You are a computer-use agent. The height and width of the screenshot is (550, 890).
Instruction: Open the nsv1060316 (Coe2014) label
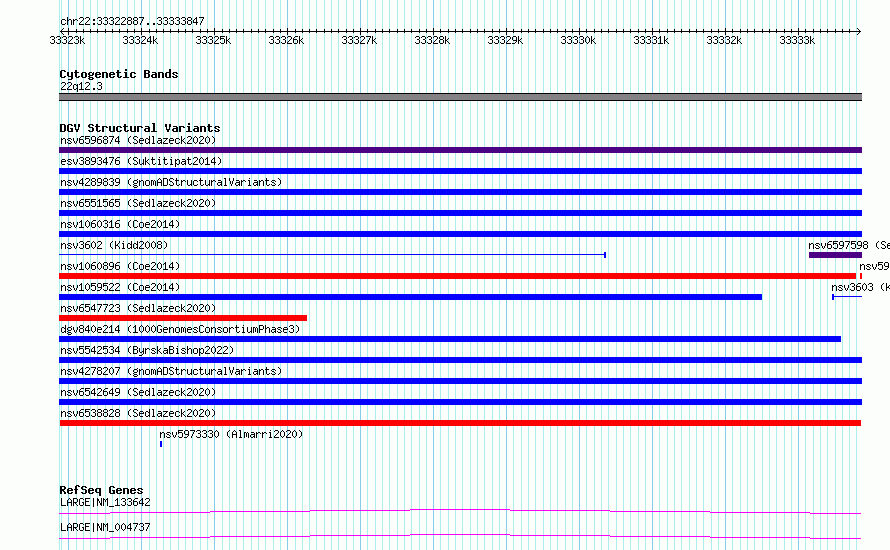[x=120, y=224]
